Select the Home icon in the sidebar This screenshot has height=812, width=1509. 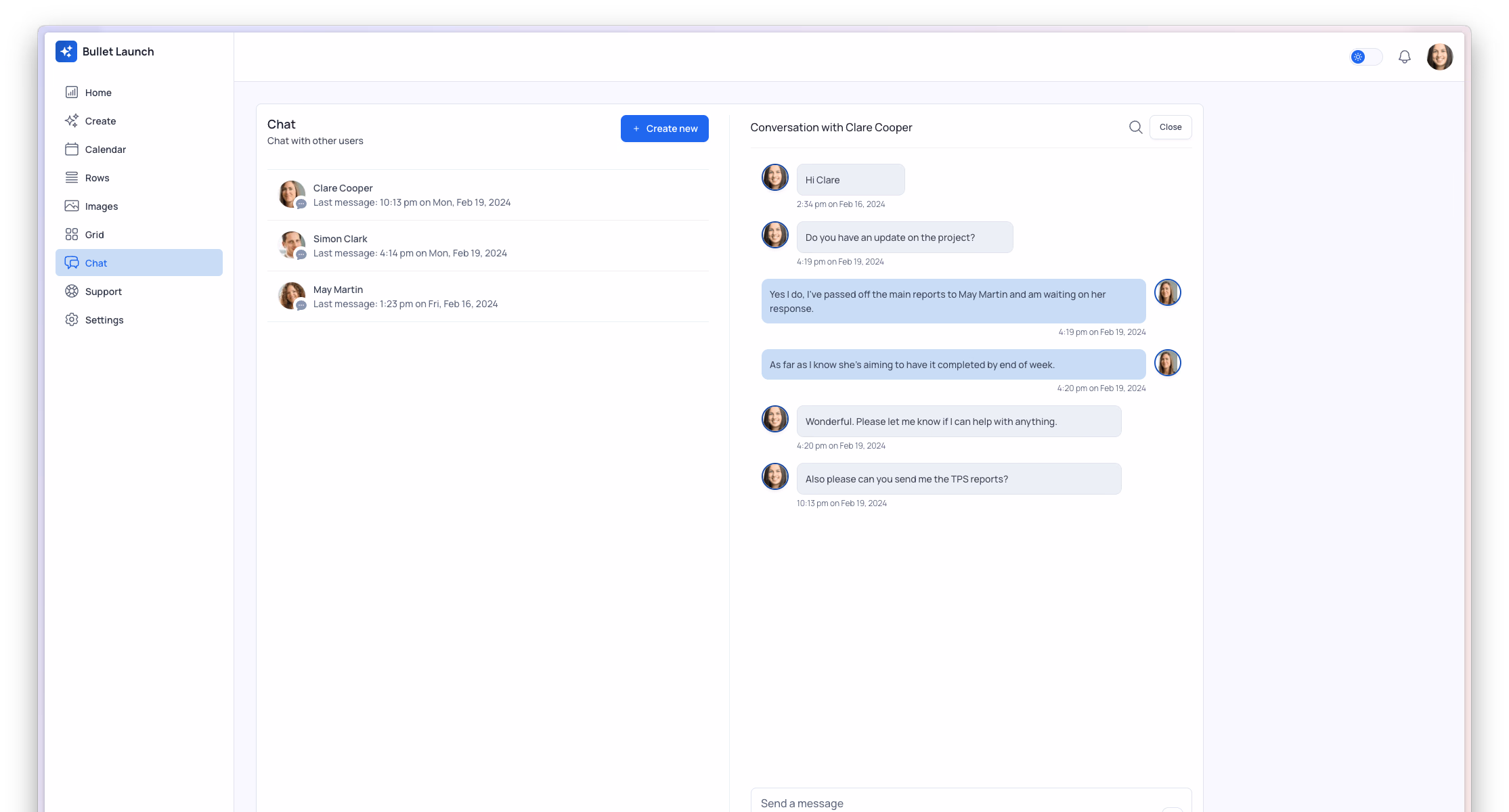coord(72,92)
